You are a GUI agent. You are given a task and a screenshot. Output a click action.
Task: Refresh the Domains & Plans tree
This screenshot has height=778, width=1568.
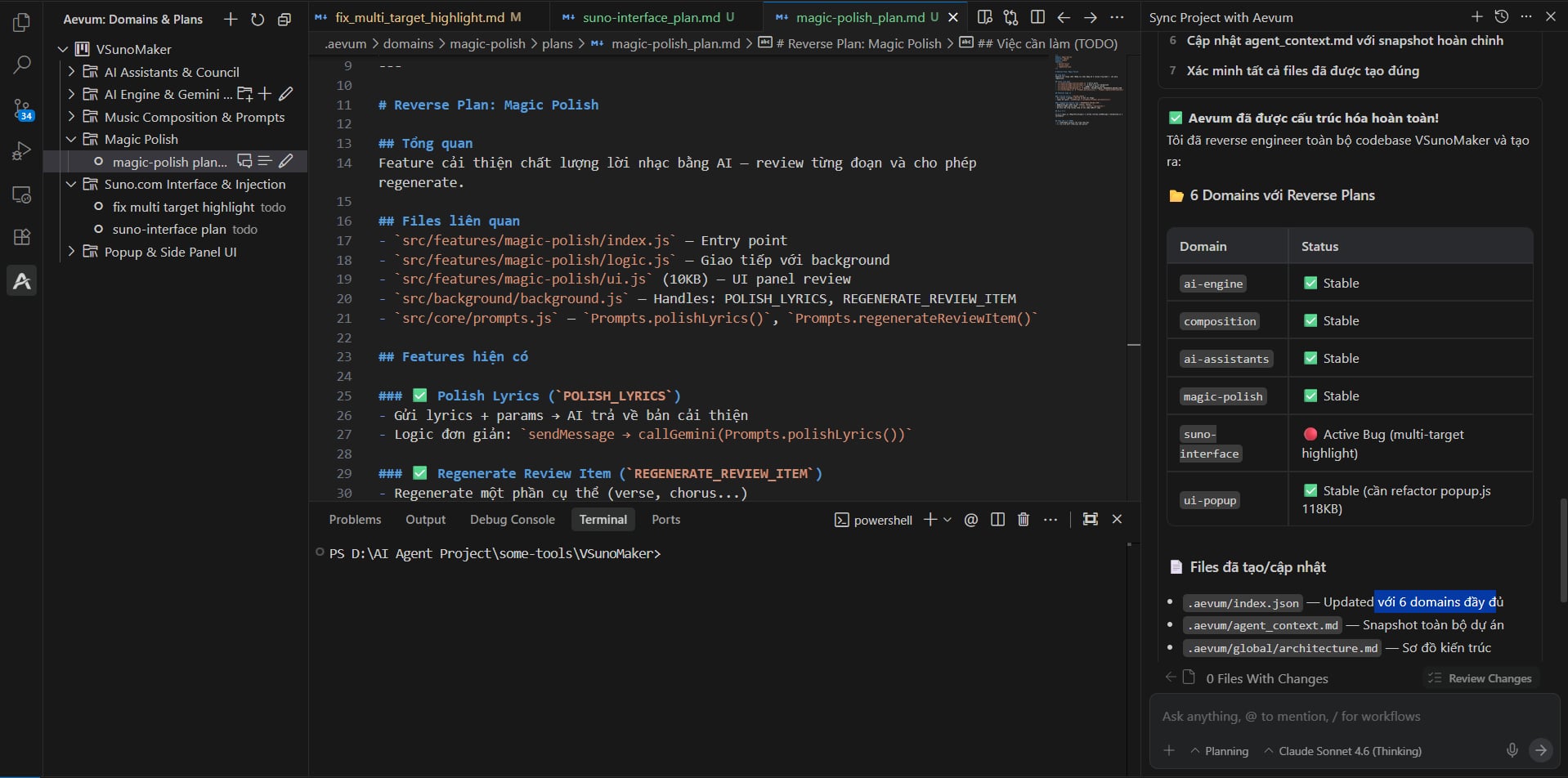pyautogui.click(x=258, y=19)
